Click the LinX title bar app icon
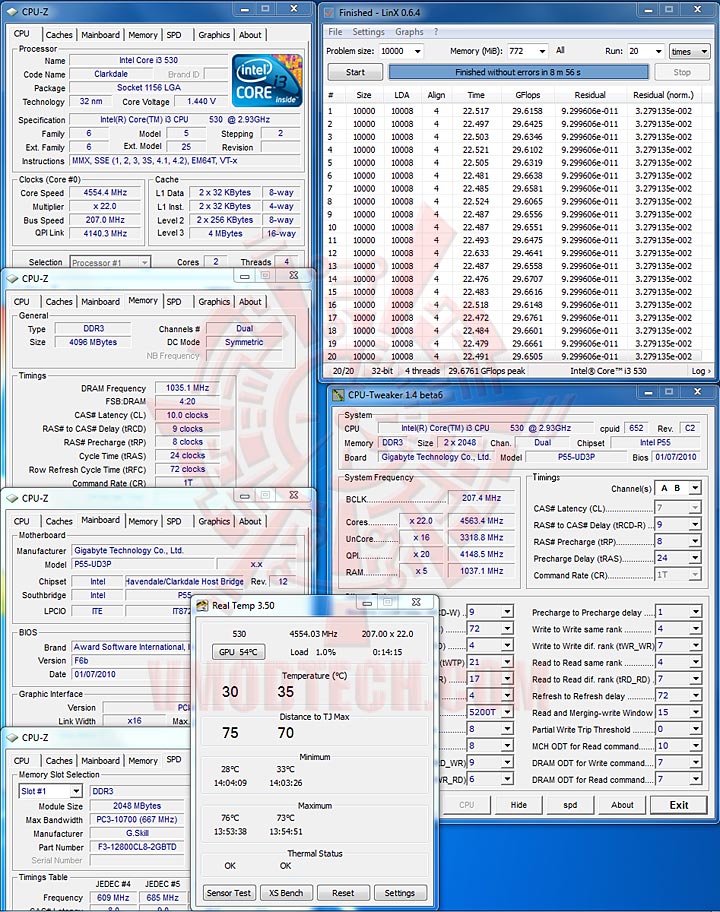This screenshot has width=720, height=912. (329, 12)
